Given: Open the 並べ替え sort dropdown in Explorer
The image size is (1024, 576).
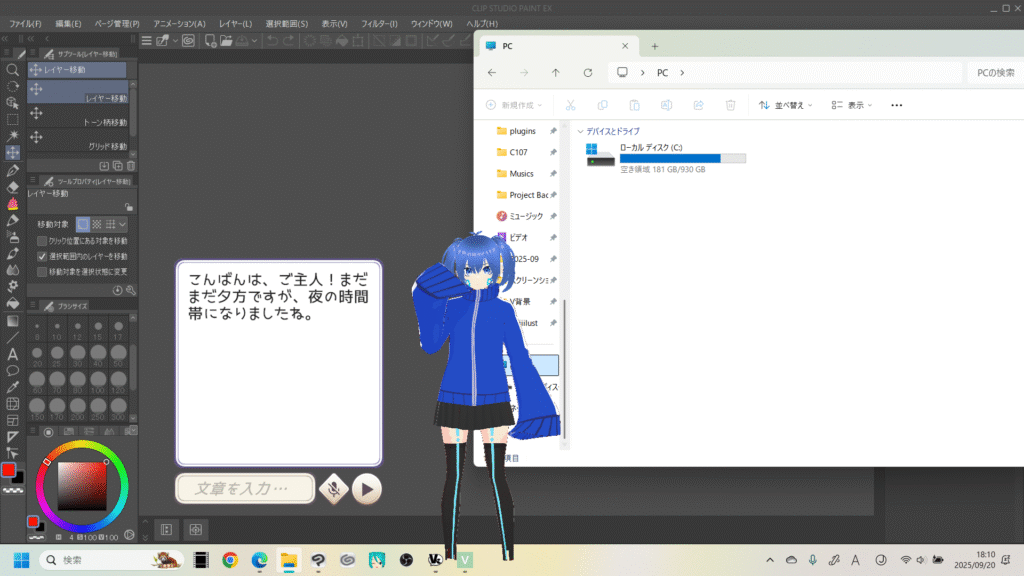Looking at the screenshot, I should tap(785, 105).
